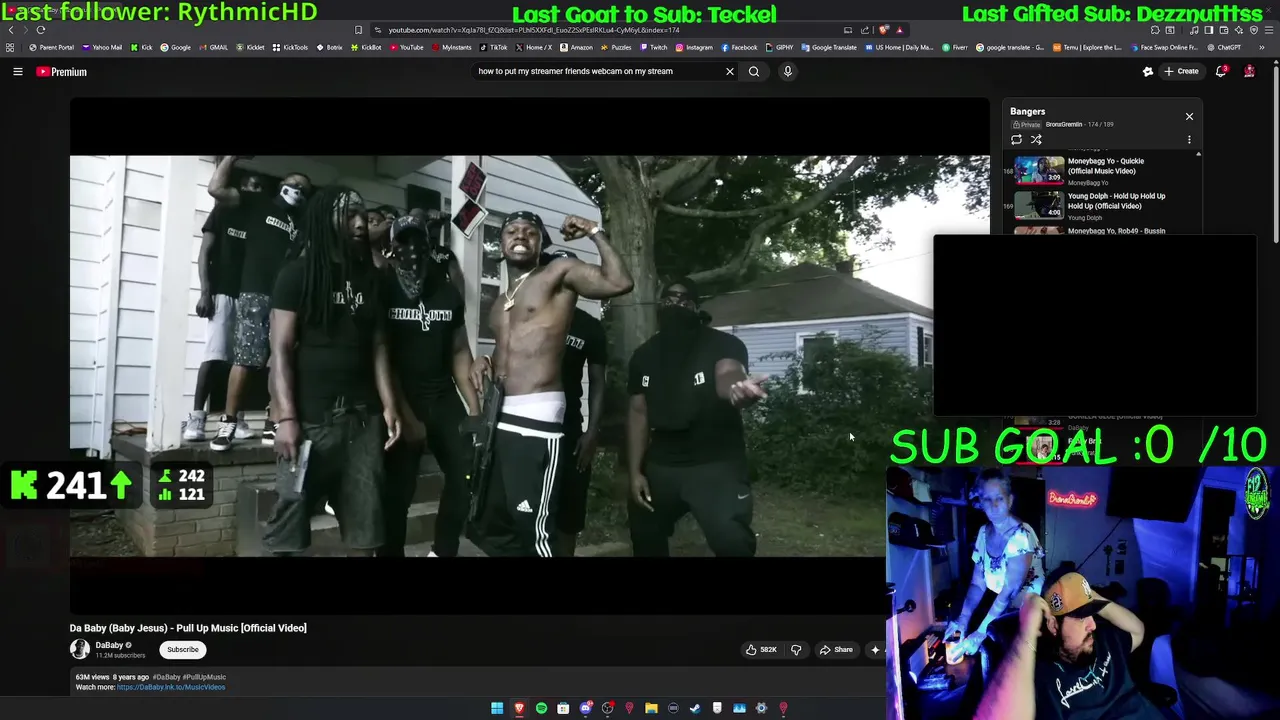Click the browser address bar URL

pos(534,30)
